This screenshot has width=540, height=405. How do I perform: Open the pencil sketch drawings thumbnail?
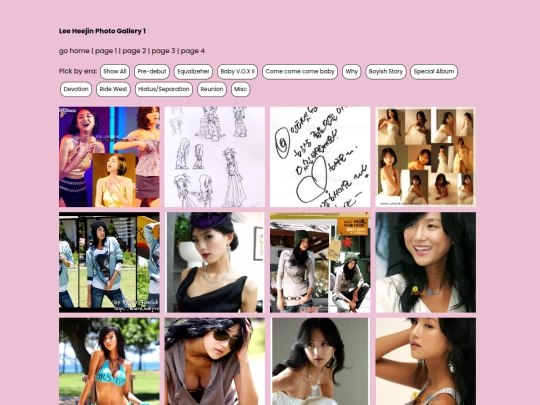(x=215, y=157)
